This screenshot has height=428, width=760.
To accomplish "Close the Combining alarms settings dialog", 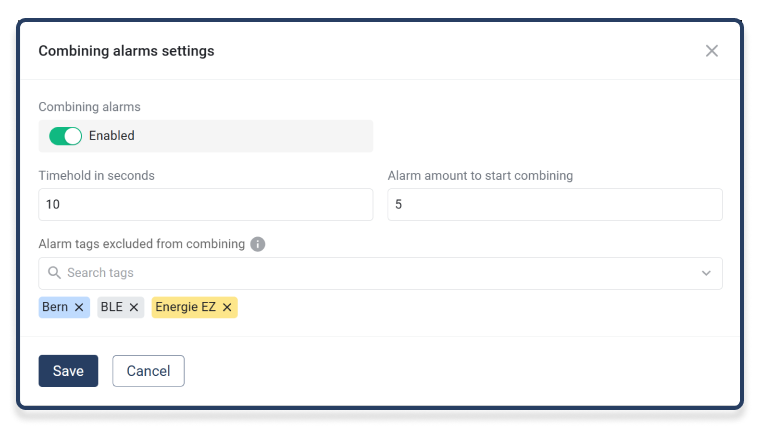I will [x=712, y=51].
